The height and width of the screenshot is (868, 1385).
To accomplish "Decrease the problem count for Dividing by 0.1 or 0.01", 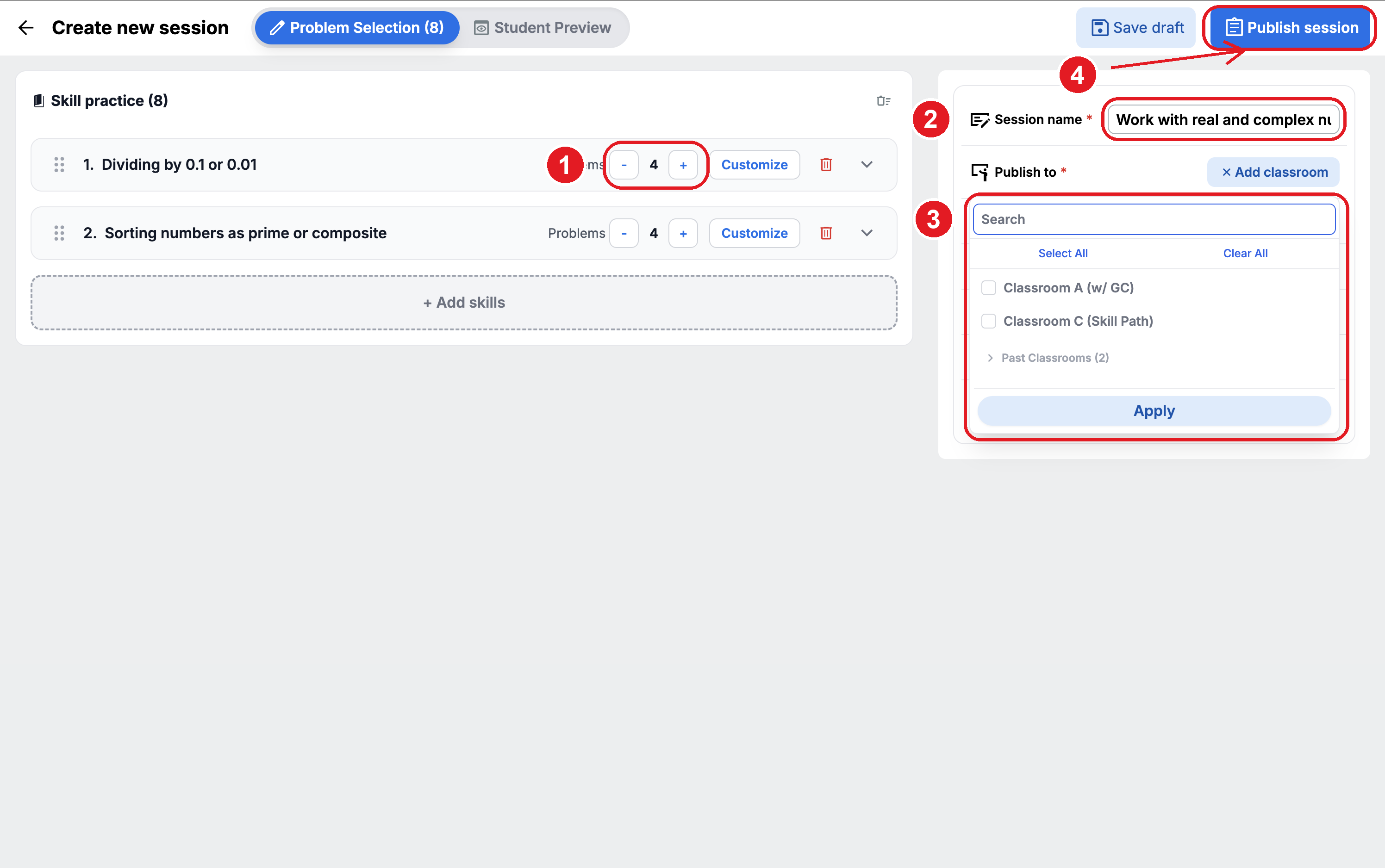I will [624, 165].
